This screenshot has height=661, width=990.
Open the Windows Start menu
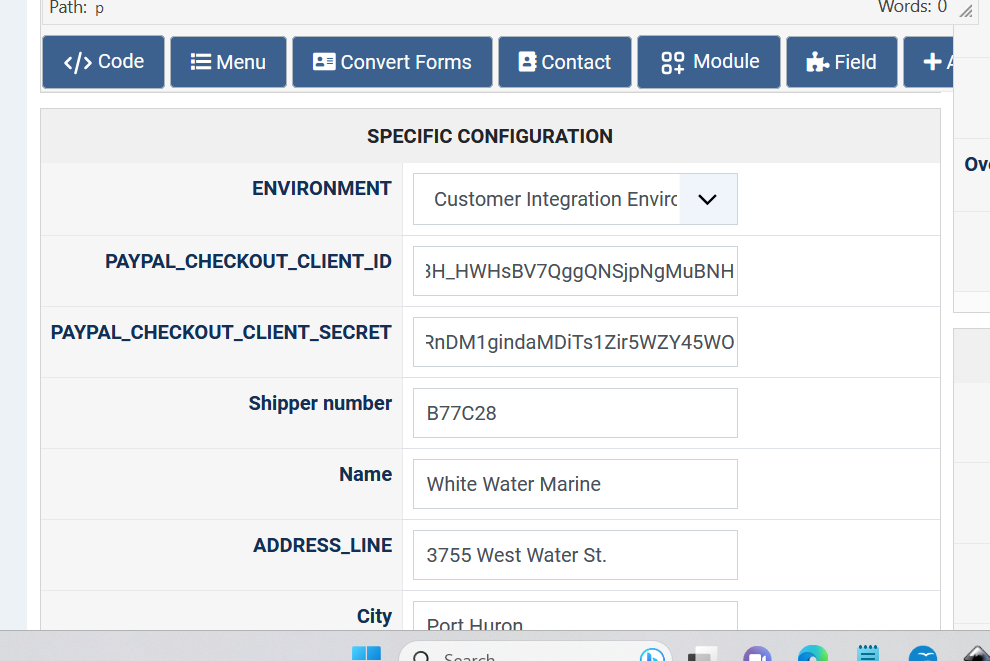point(366,654)
